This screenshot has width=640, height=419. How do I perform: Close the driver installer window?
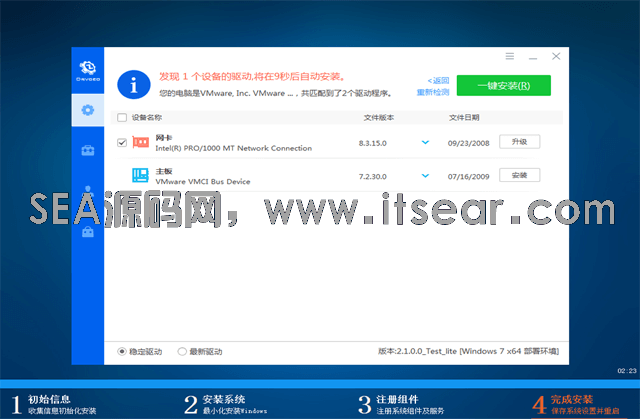pos(556,56)
